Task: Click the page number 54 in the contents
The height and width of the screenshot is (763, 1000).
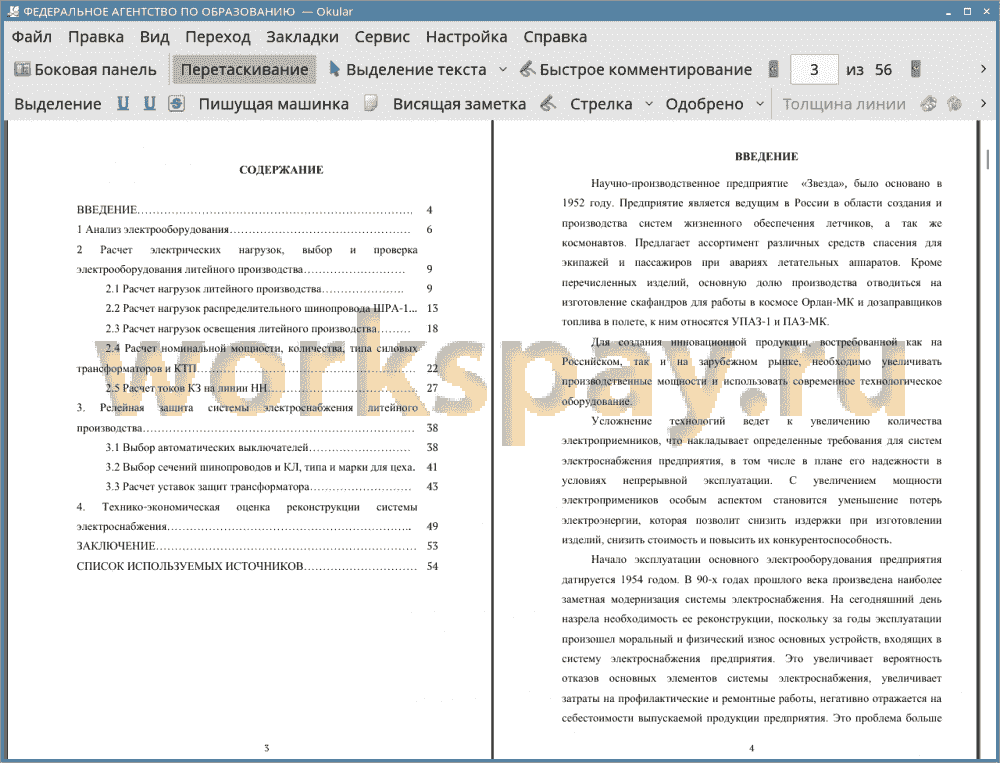Action: [432, 566]
